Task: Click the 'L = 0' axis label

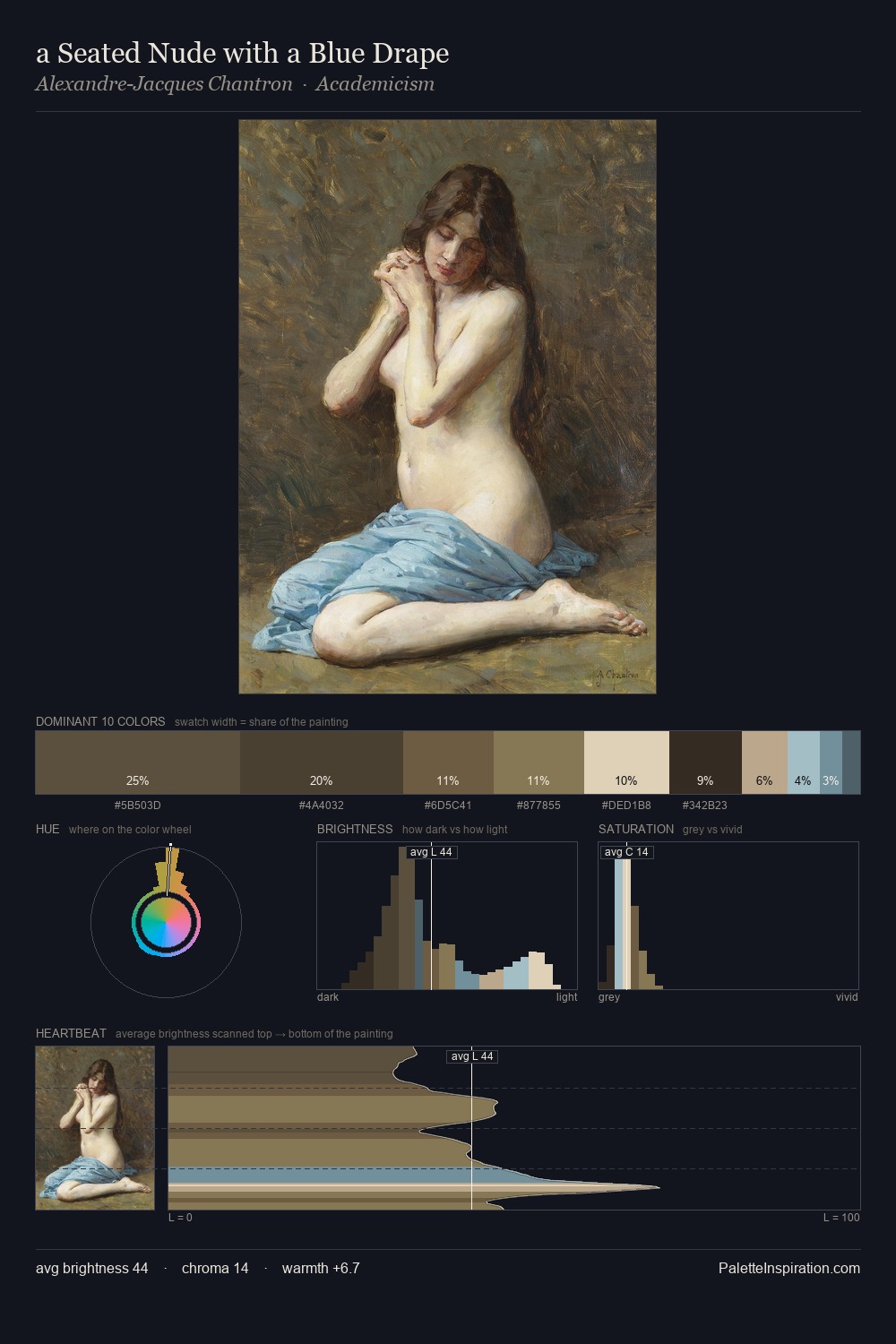Action: pyautogui.click(x=180, y=1218)
